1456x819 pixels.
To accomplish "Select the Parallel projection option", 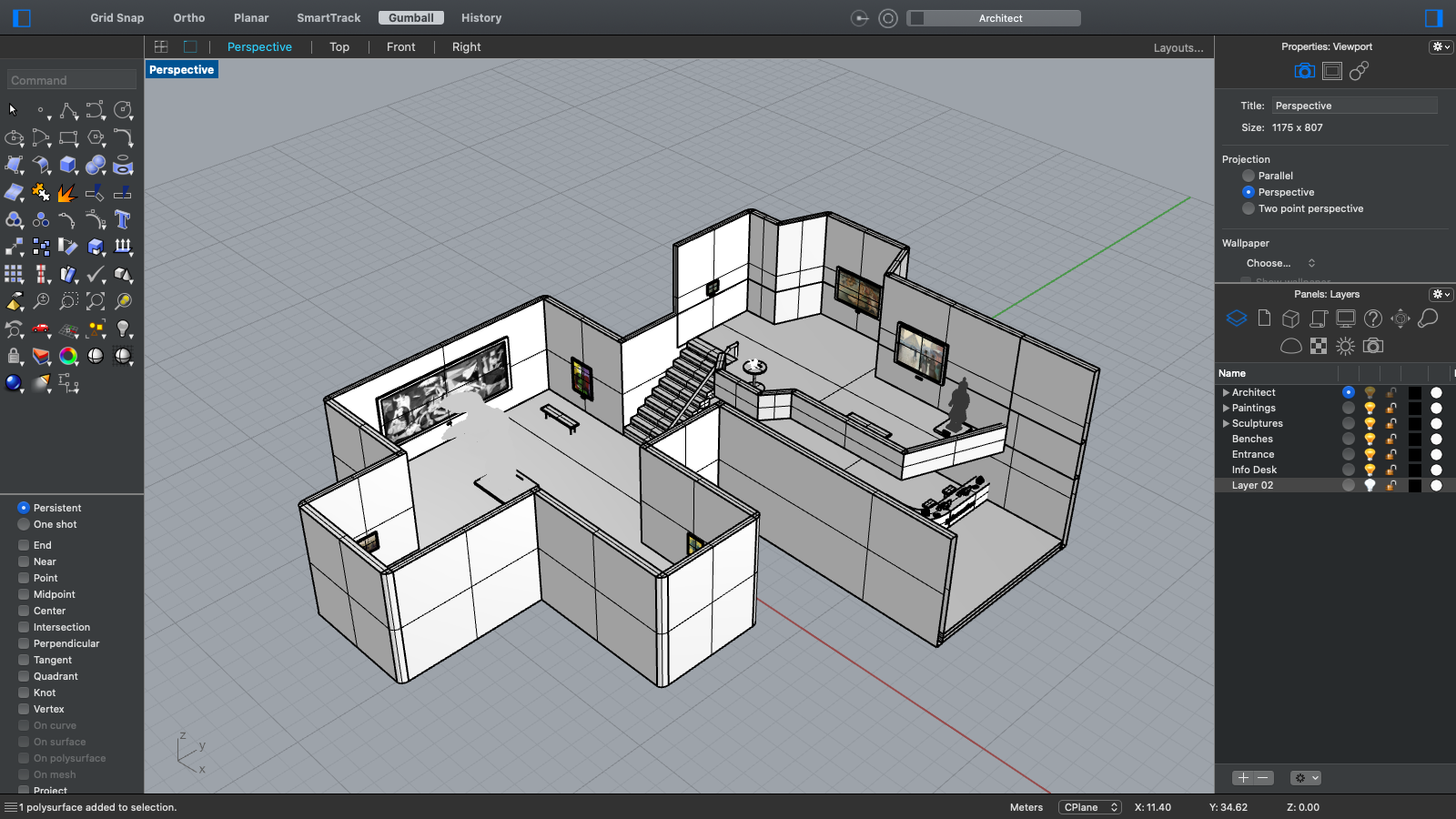I will [x=1249, y=176].
